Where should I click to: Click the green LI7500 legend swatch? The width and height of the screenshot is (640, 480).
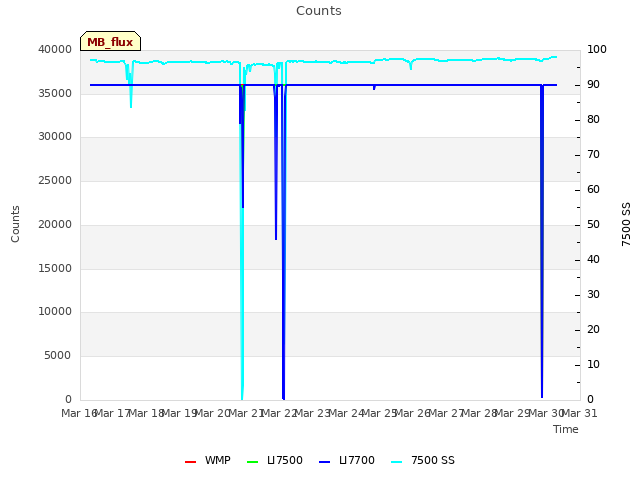(x=253, y=462)
